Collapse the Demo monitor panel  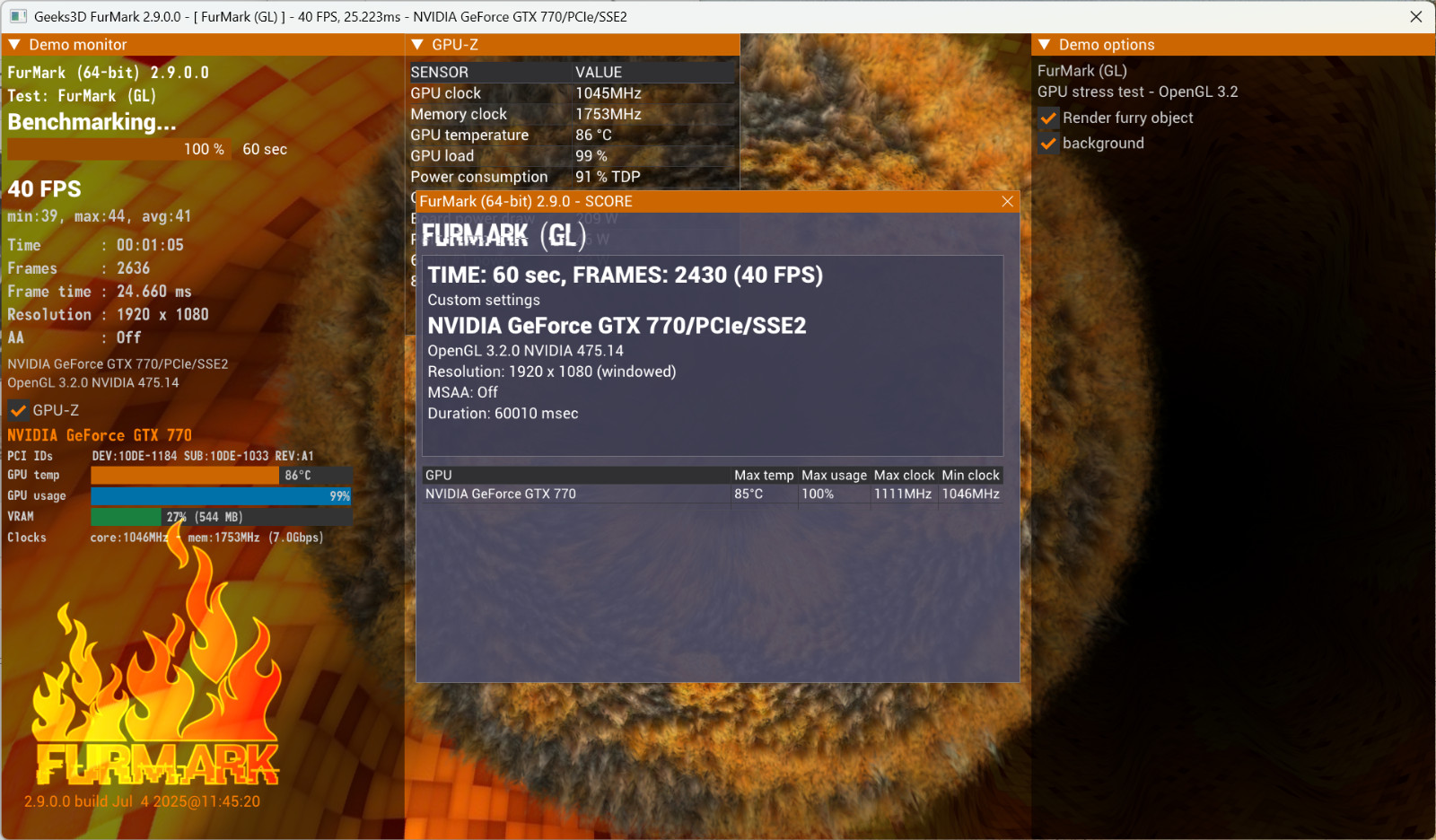(x=14, y=44)
